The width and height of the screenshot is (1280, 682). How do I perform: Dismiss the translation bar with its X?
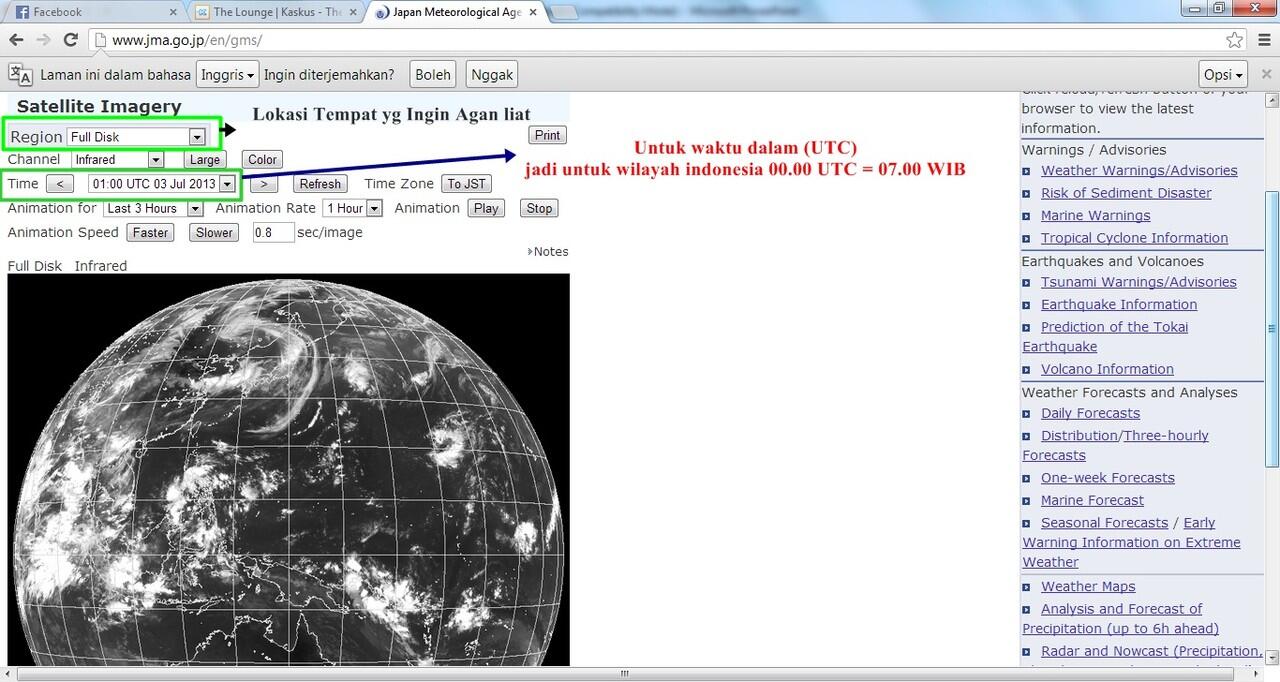point(1266,74)
